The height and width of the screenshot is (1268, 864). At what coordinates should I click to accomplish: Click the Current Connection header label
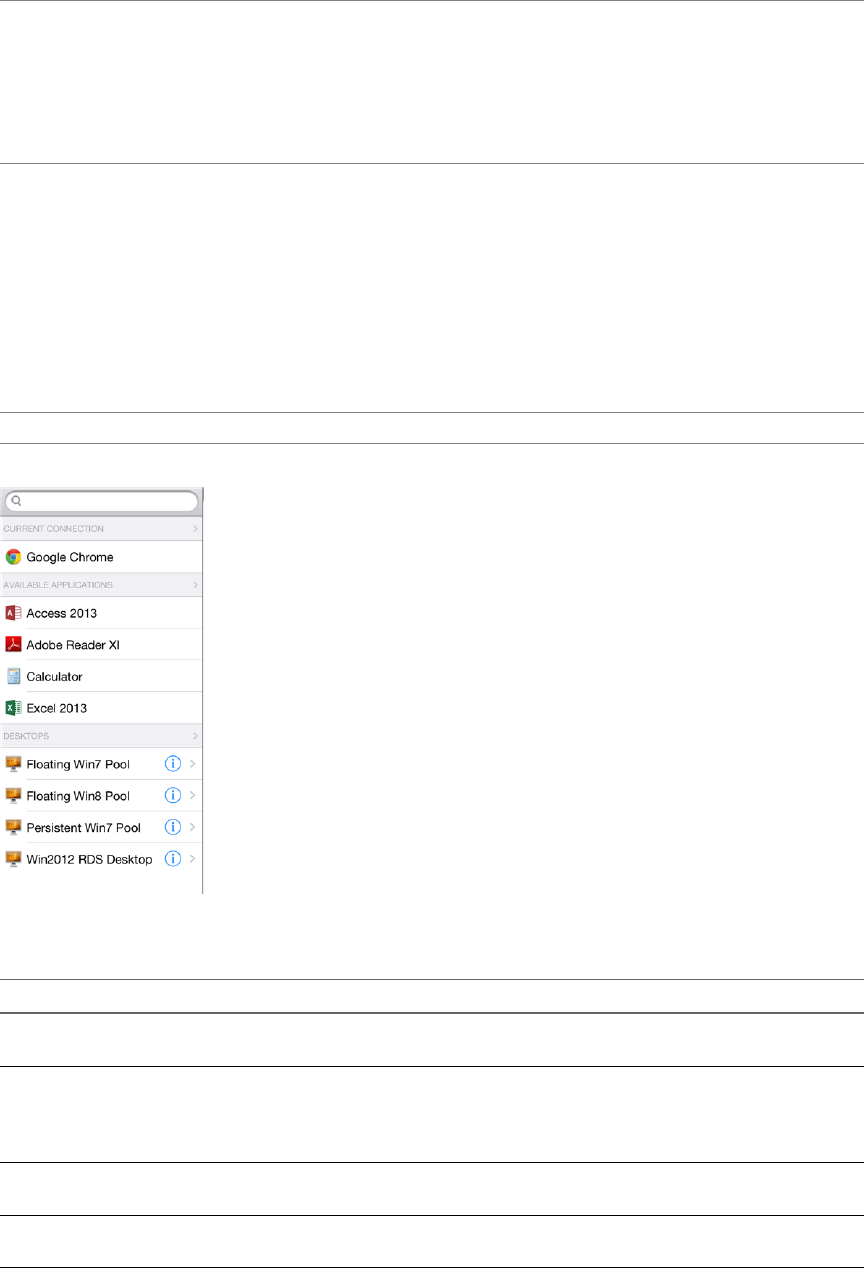pos(54,528)
